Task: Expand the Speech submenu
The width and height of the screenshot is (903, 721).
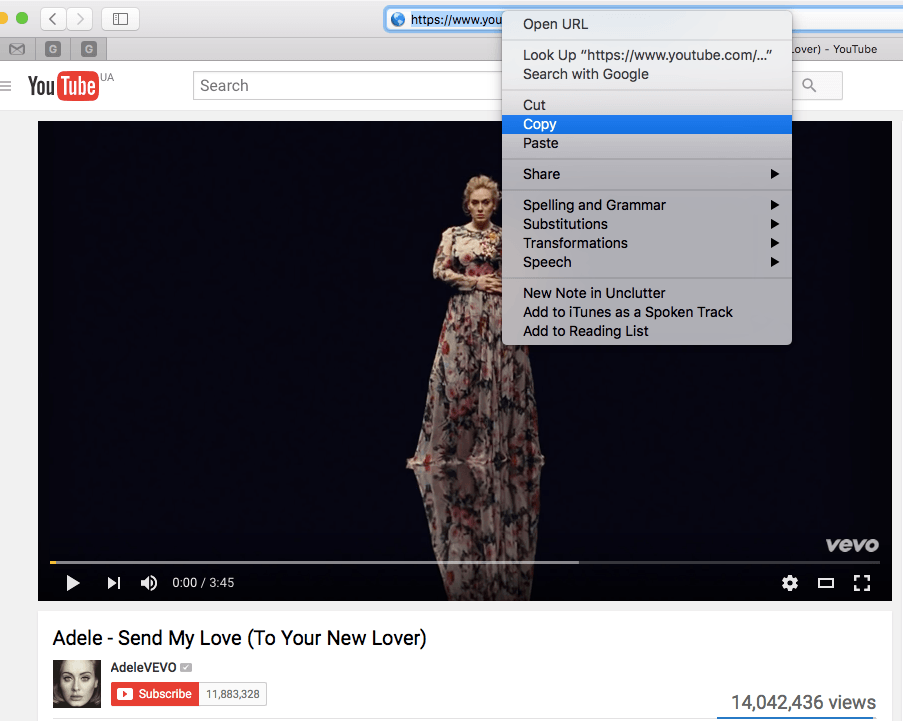Action: click(647, 262)
